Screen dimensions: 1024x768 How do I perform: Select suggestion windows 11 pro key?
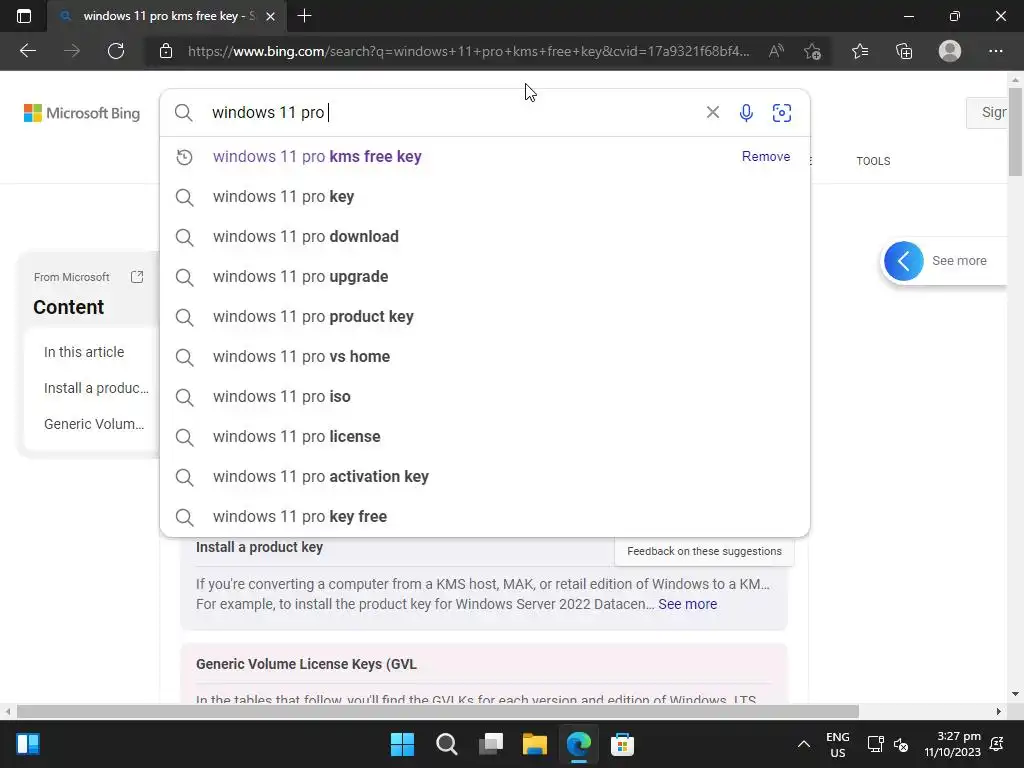point(485,197)
